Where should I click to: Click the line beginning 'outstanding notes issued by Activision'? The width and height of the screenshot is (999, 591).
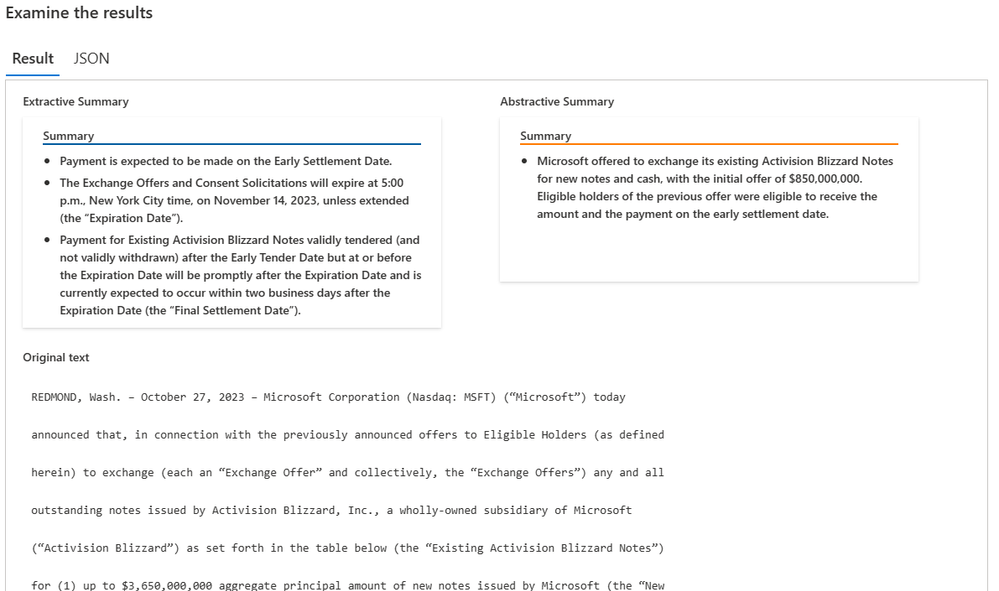tap(331, 510)
